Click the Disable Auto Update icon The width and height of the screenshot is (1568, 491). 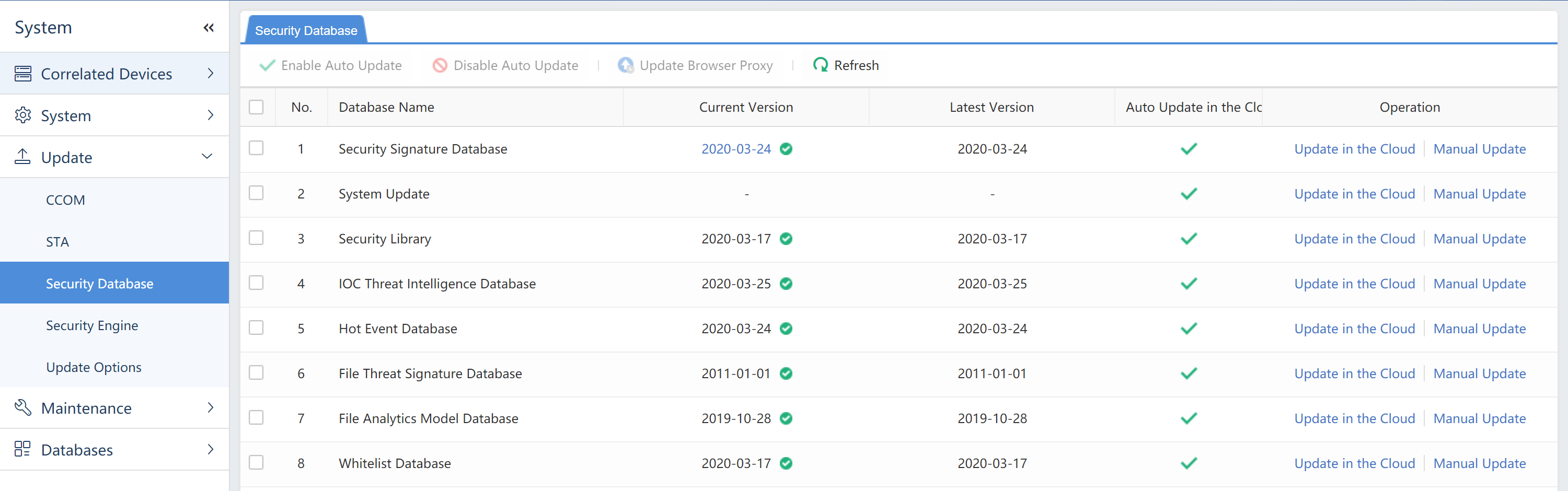(x=440, y=65)
